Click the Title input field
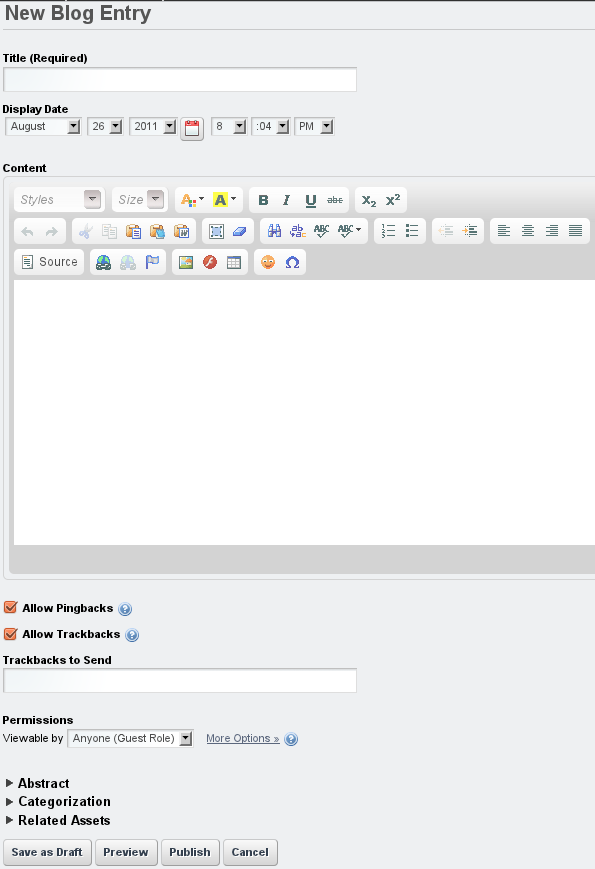The width and height of the screenshot is (595, 869). point(180,80)
